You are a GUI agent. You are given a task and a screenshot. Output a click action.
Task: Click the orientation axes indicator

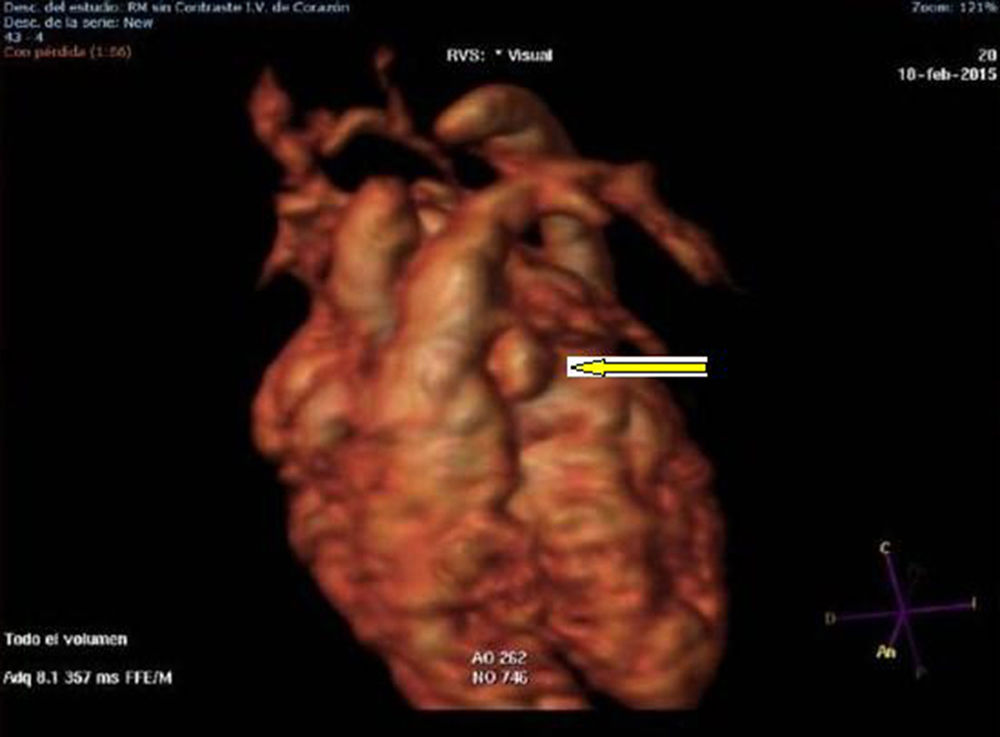901,612
